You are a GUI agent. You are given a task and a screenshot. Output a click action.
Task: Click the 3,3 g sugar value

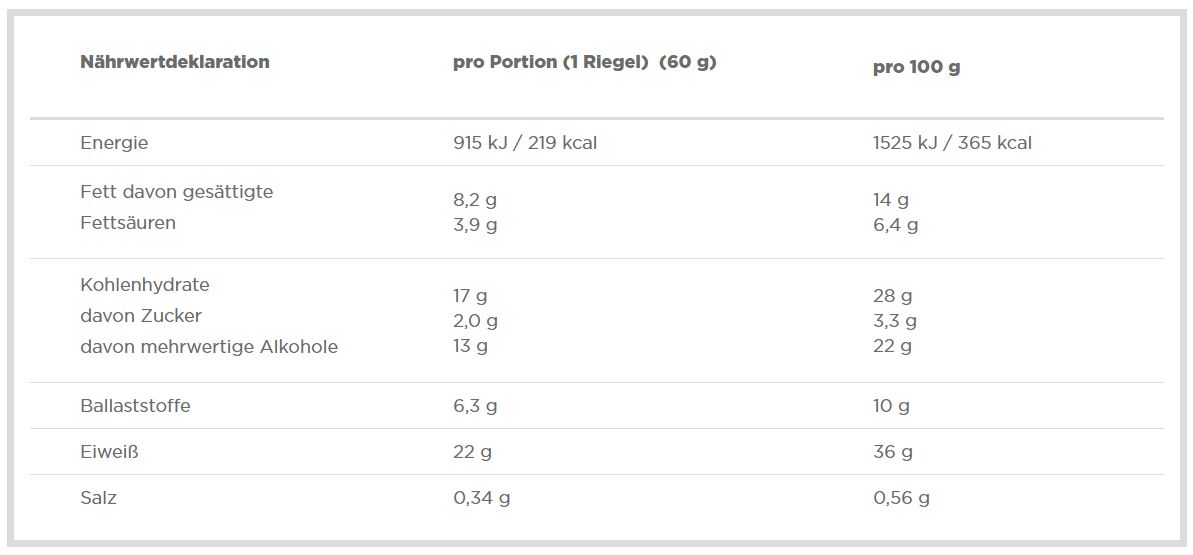tap(895, 321)
